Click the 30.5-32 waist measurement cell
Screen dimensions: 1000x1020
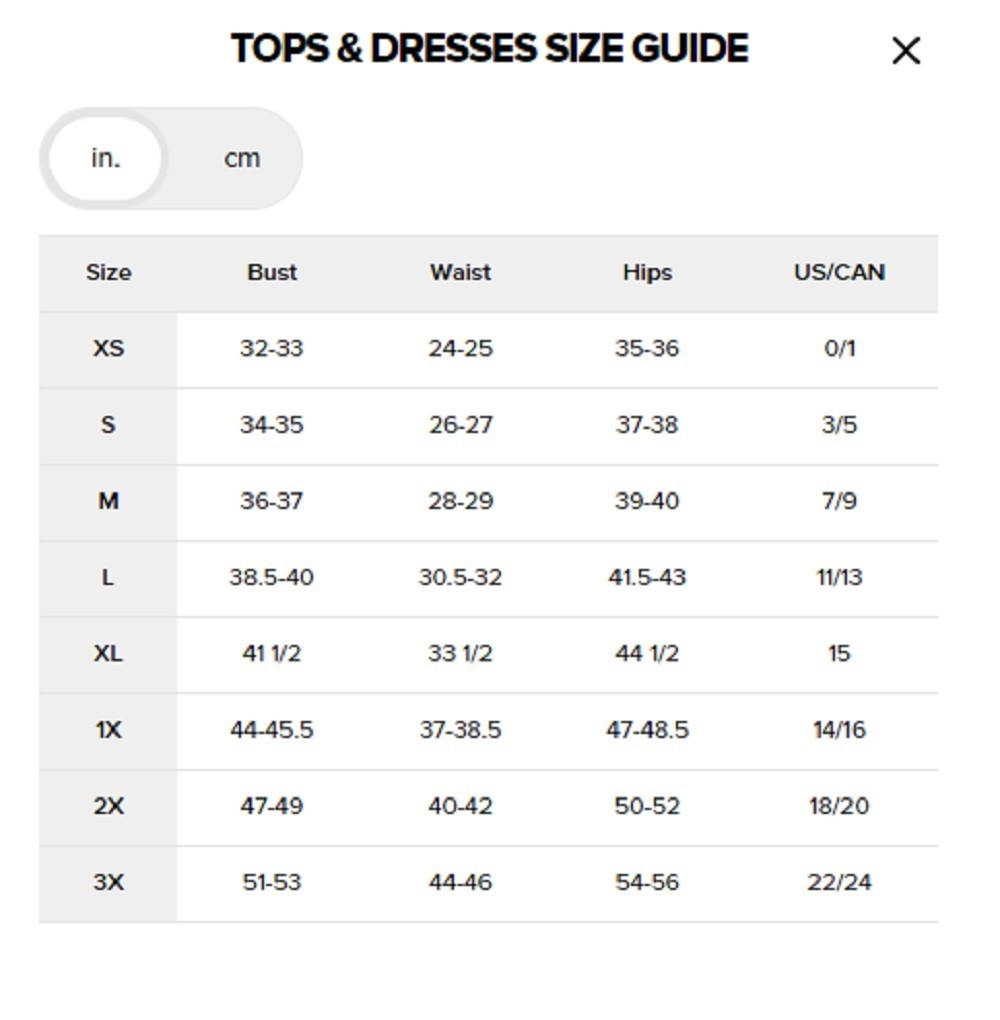pos(460,578)
